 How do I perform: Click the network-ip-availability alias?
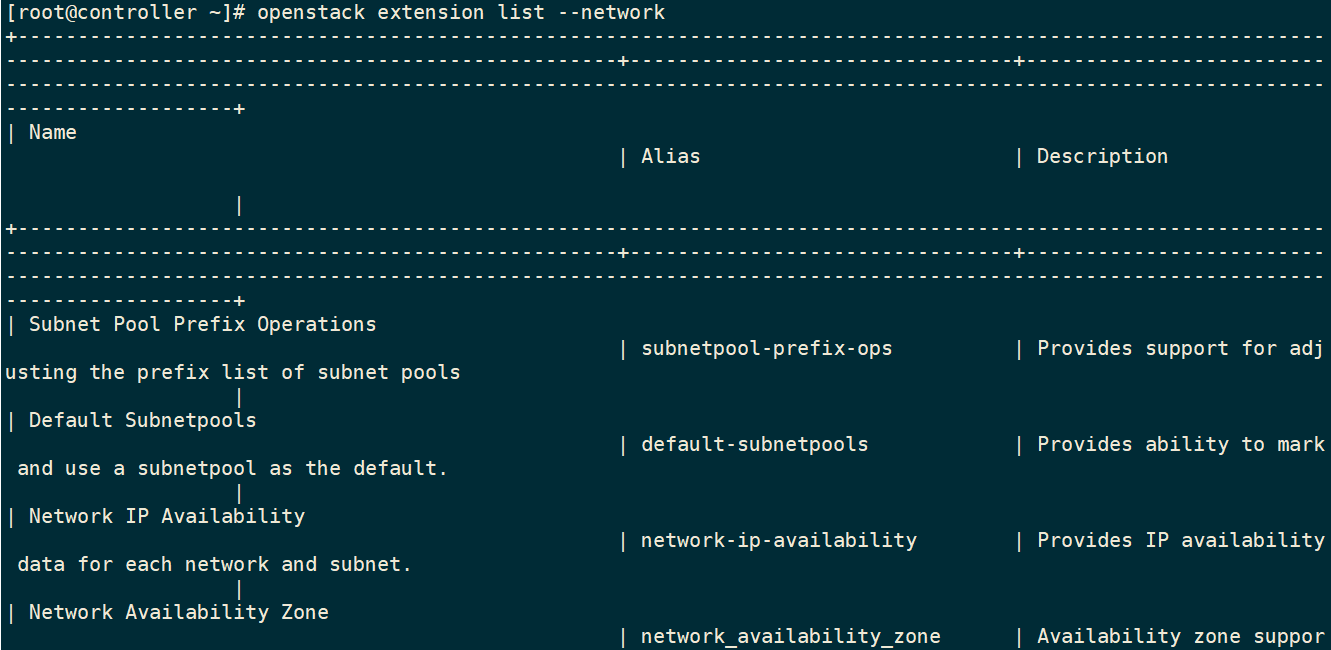[779, 540]
